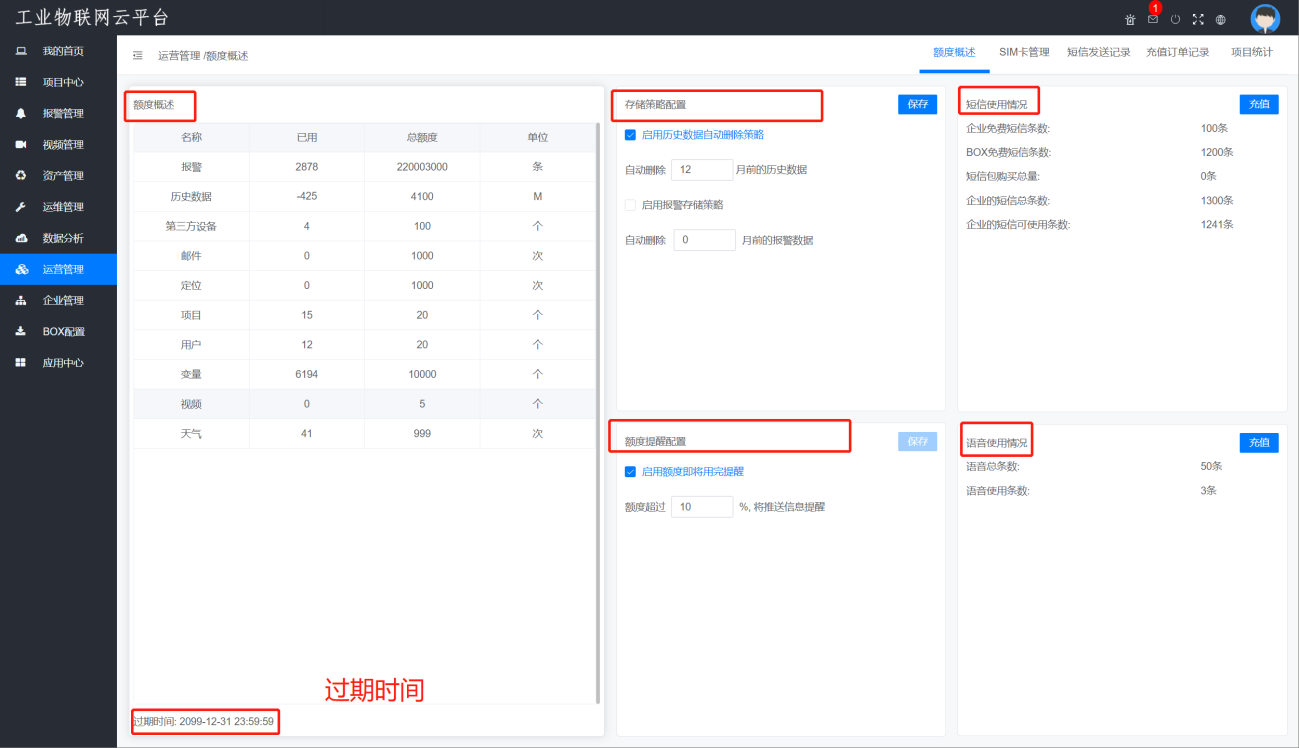1299x748 pixels.
Task: Select the 历史数据 row name cell
Action: pyautogui.click(x=191, y=197)
